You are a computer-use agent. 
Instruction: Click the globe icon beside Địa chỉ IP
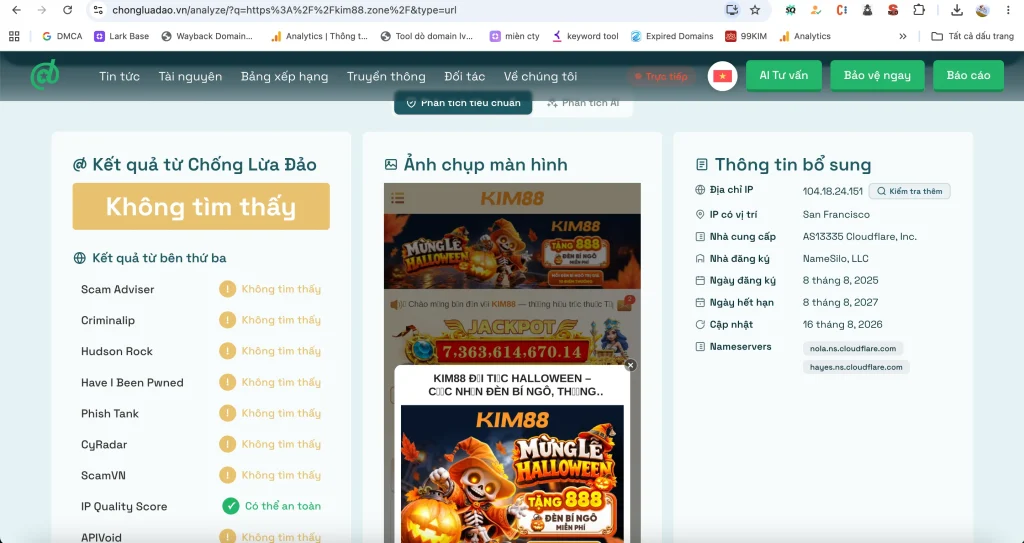pos(700,190)
